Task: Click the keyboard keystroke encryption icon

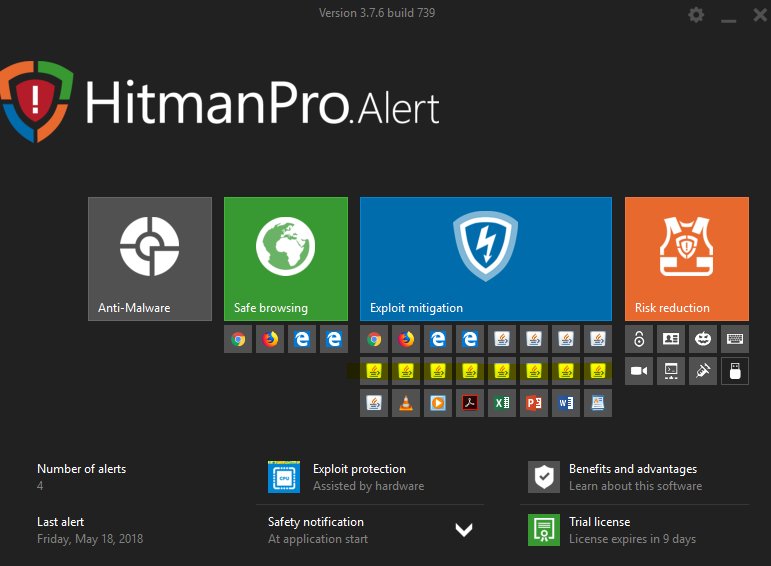Action: (735, 339)
